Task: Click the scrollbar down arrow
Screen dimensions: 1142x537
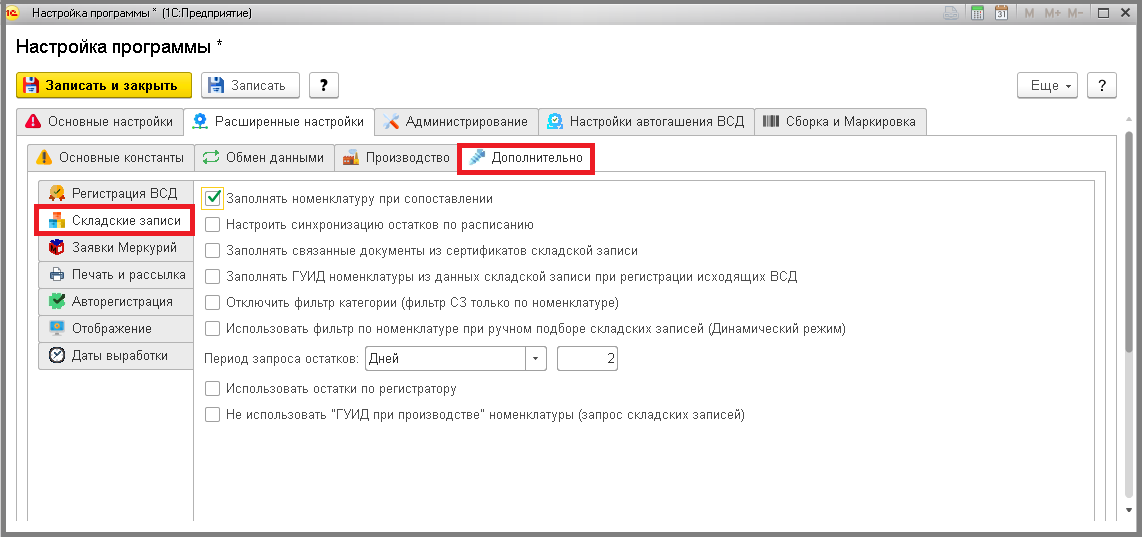Action: (x=1130, y=510)
